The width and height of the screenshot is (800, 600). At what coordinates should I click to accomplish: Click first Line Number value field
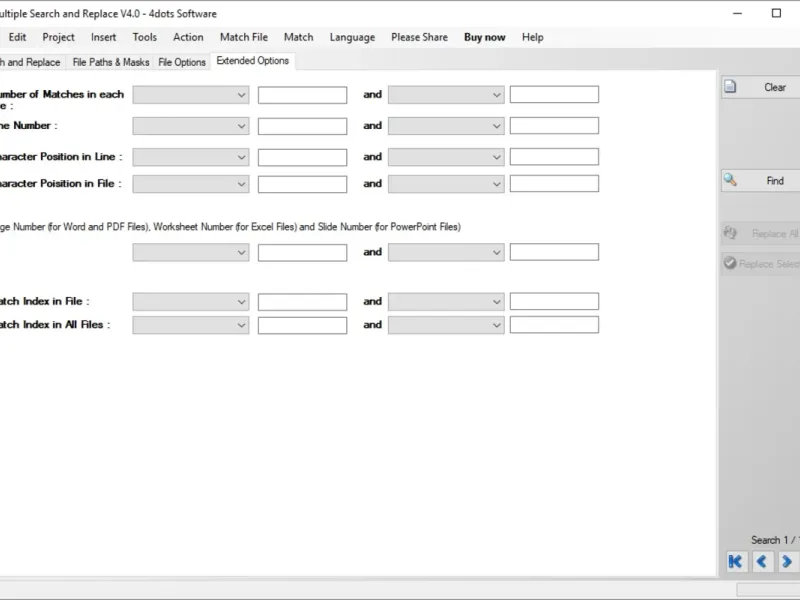(303, 126)
